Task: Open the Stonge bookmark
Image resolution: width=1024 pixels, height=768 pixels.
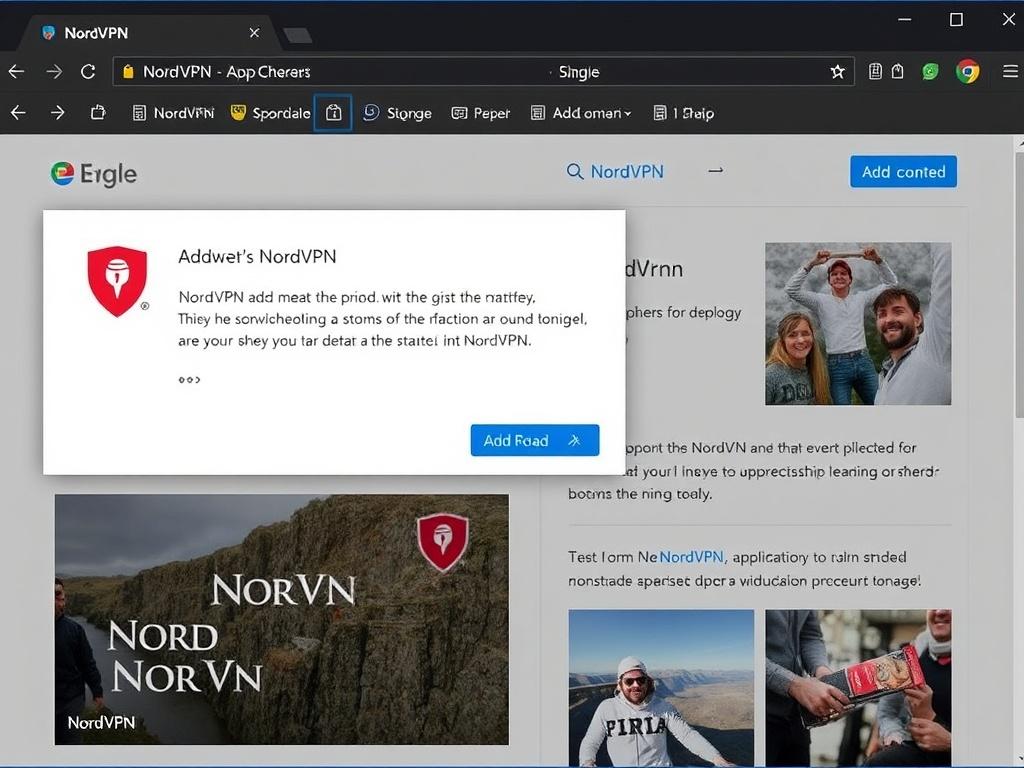Action: 397,113
